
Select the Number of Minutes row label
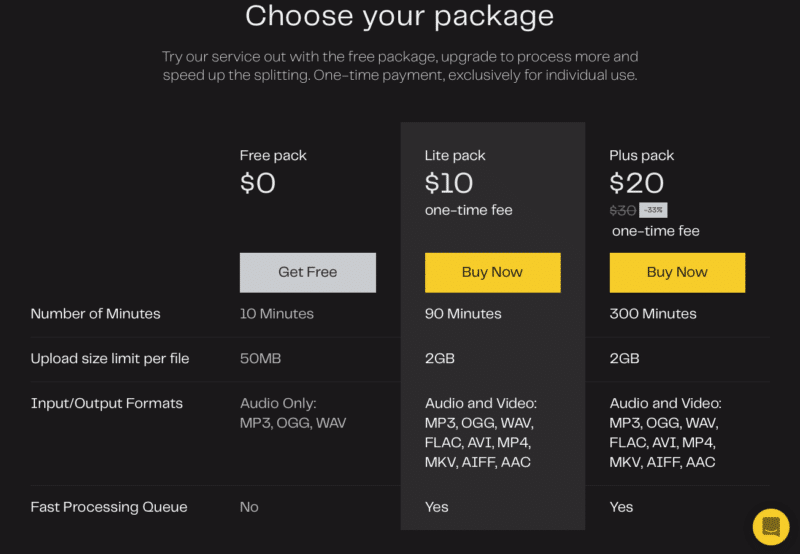(x=95, y=314)
